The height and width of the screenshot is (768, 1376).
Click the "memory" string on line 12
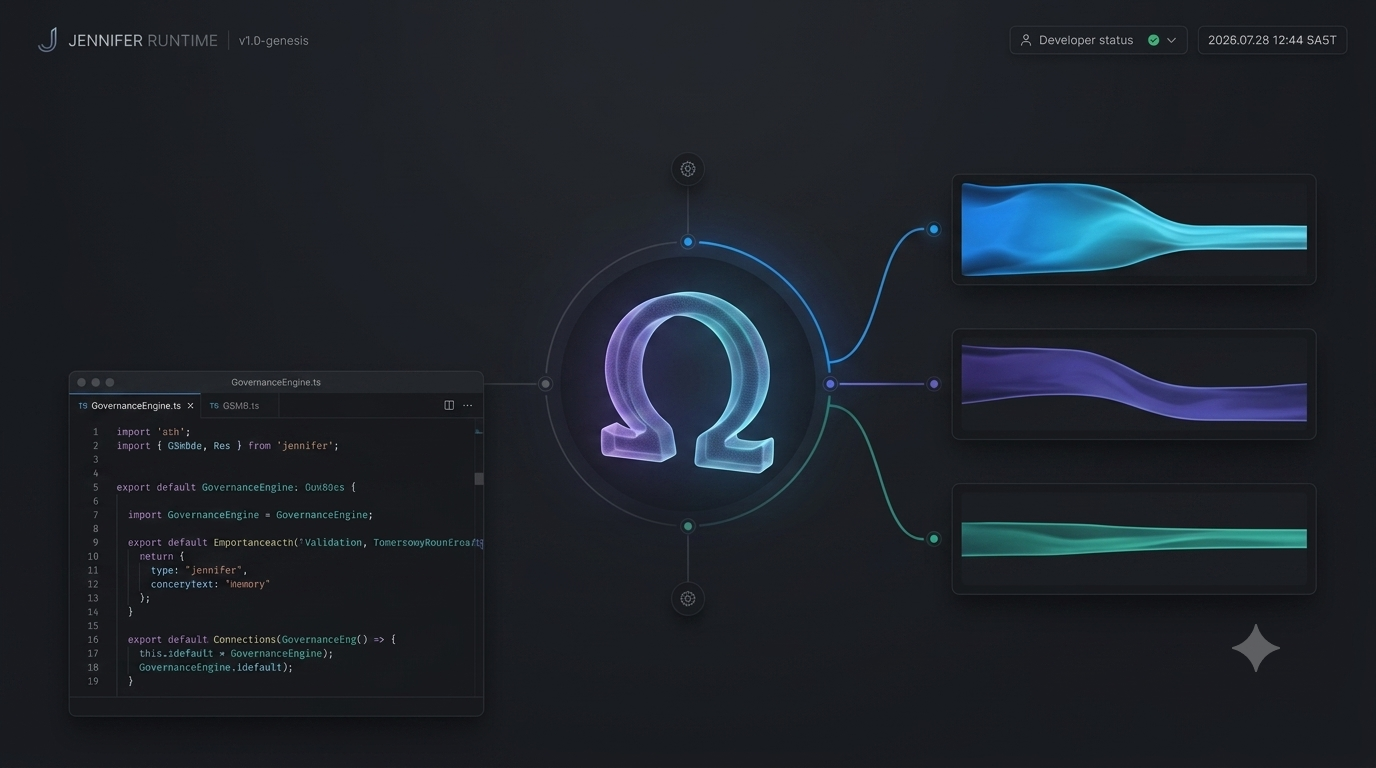(248, 584)
